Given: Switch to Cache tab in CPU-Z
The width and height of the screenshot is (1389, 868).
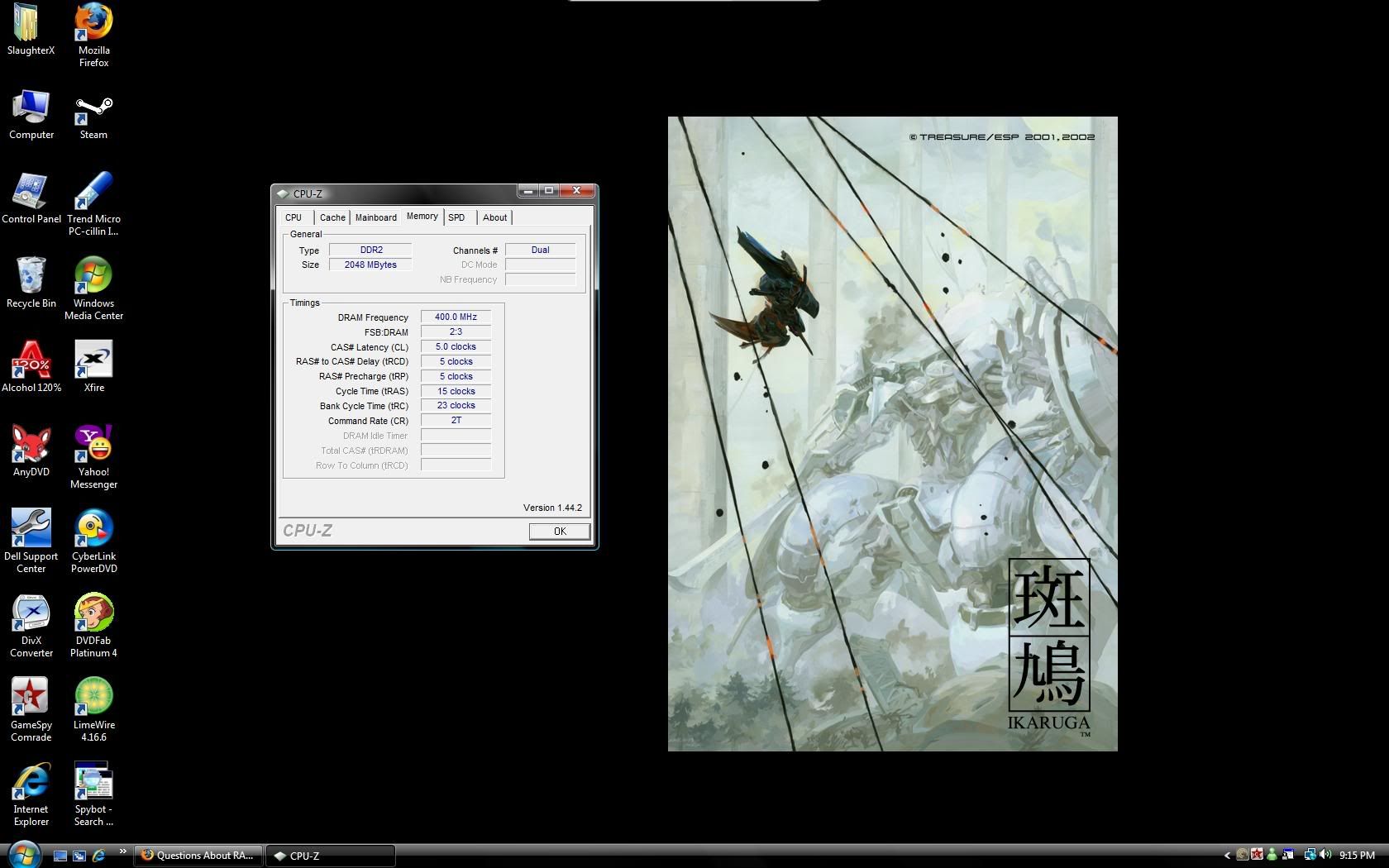Looking at the screenshot, I should pos(332,217).
